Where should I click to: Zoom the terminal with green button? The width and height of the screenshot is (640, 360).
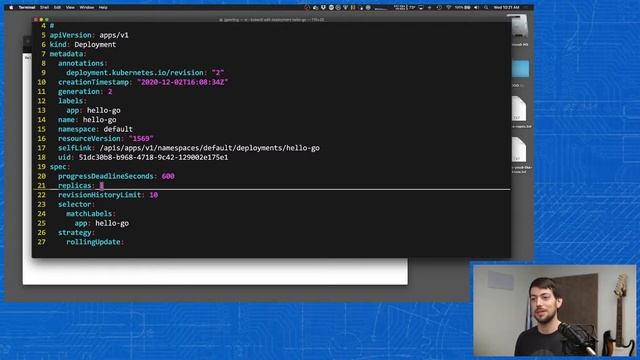[x=47, y=19]
